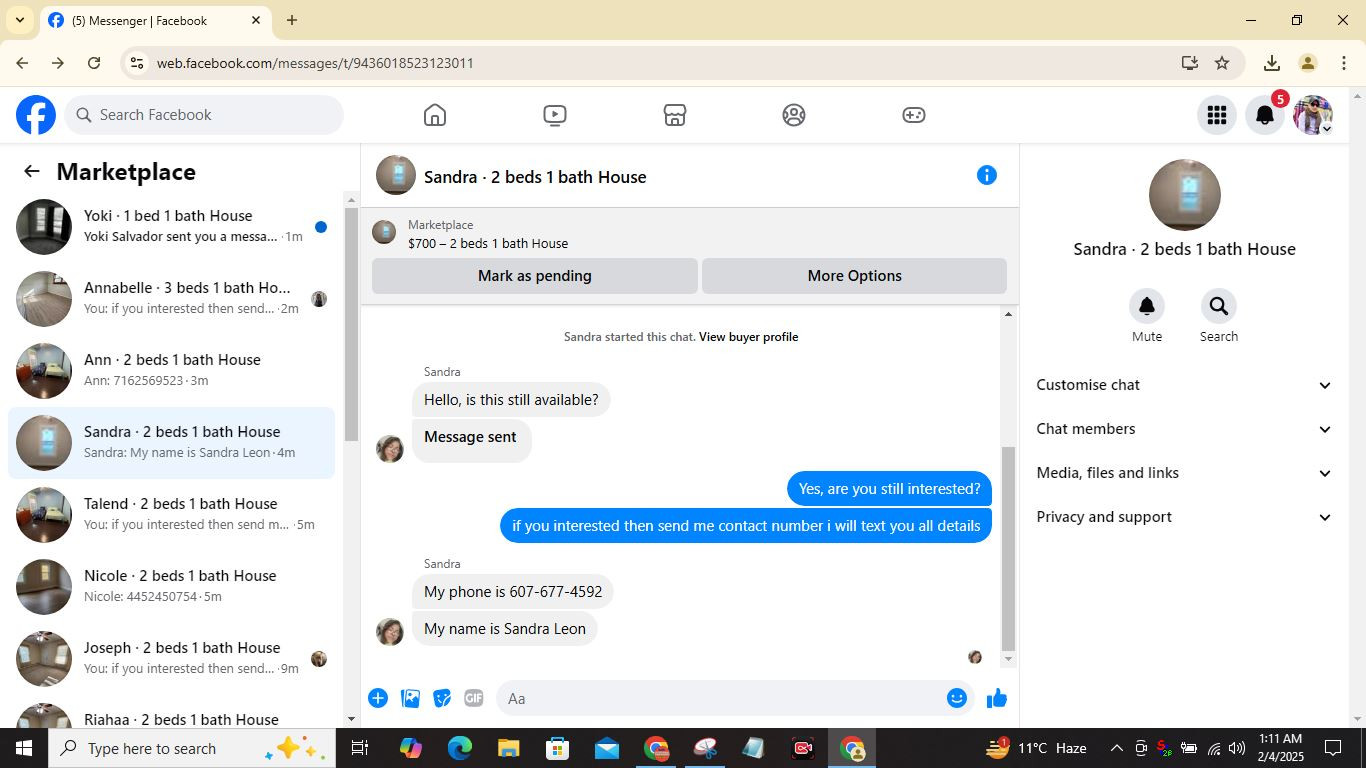Open the Facebook menu grid icon

[1217, 115]
